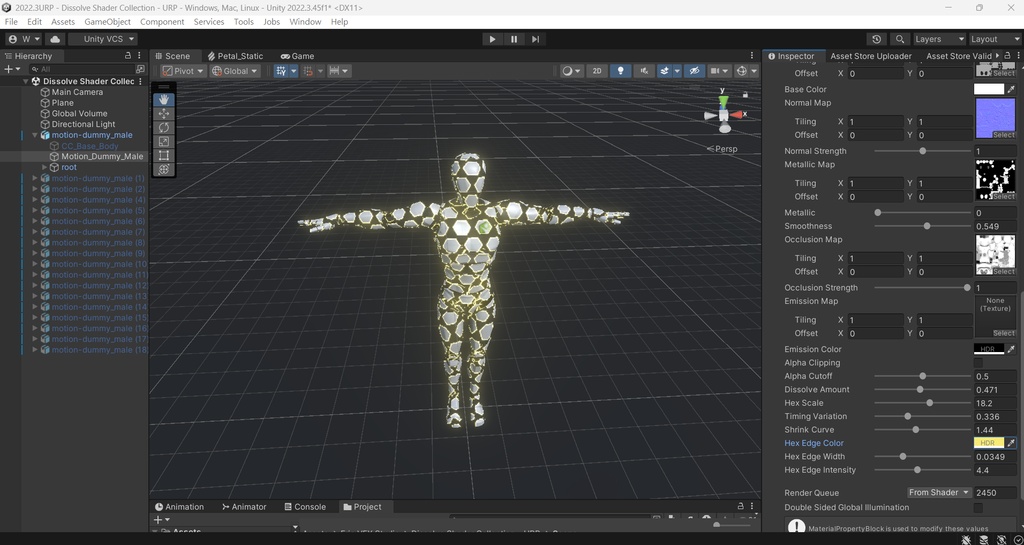Click the Pause button
The height and width of the screenshot is (545, 1024).
tap(514, 39)
